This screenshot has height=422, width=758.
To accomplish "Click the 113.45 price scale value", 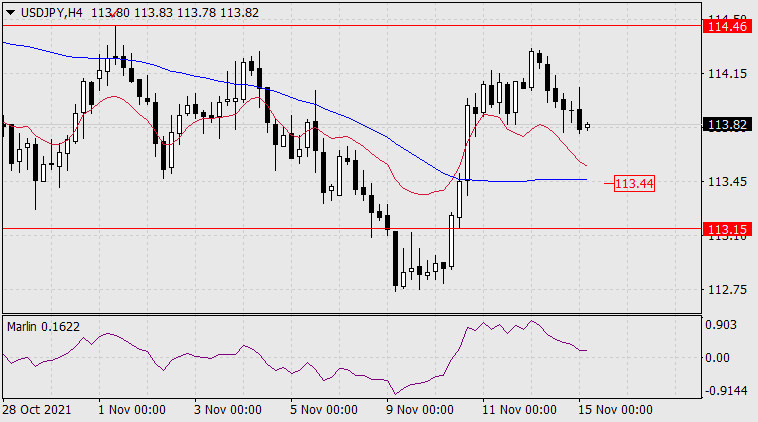I will coord(728,182).
